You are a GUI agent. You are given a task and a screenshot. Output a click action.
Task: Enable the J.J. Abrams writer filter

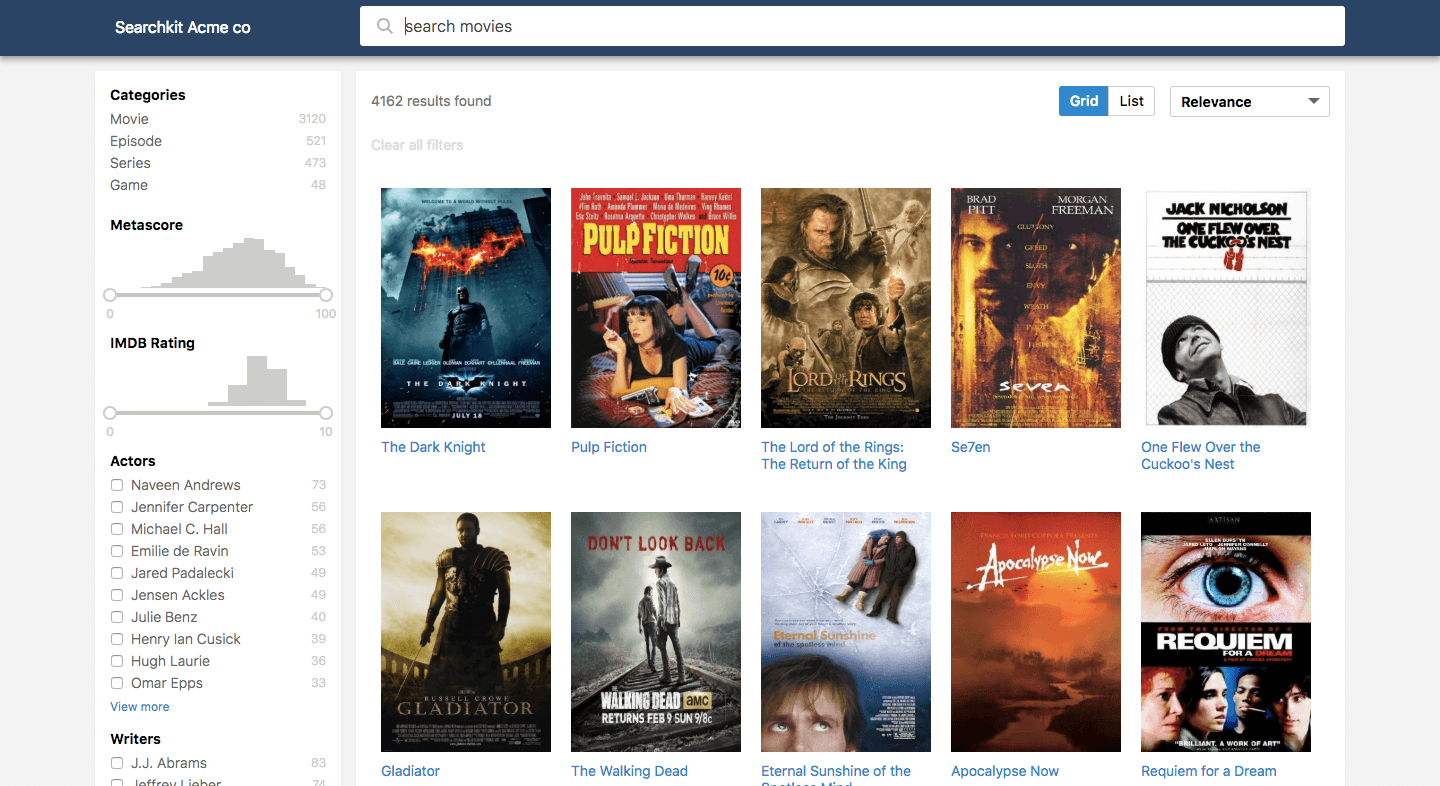click(116, 763)
